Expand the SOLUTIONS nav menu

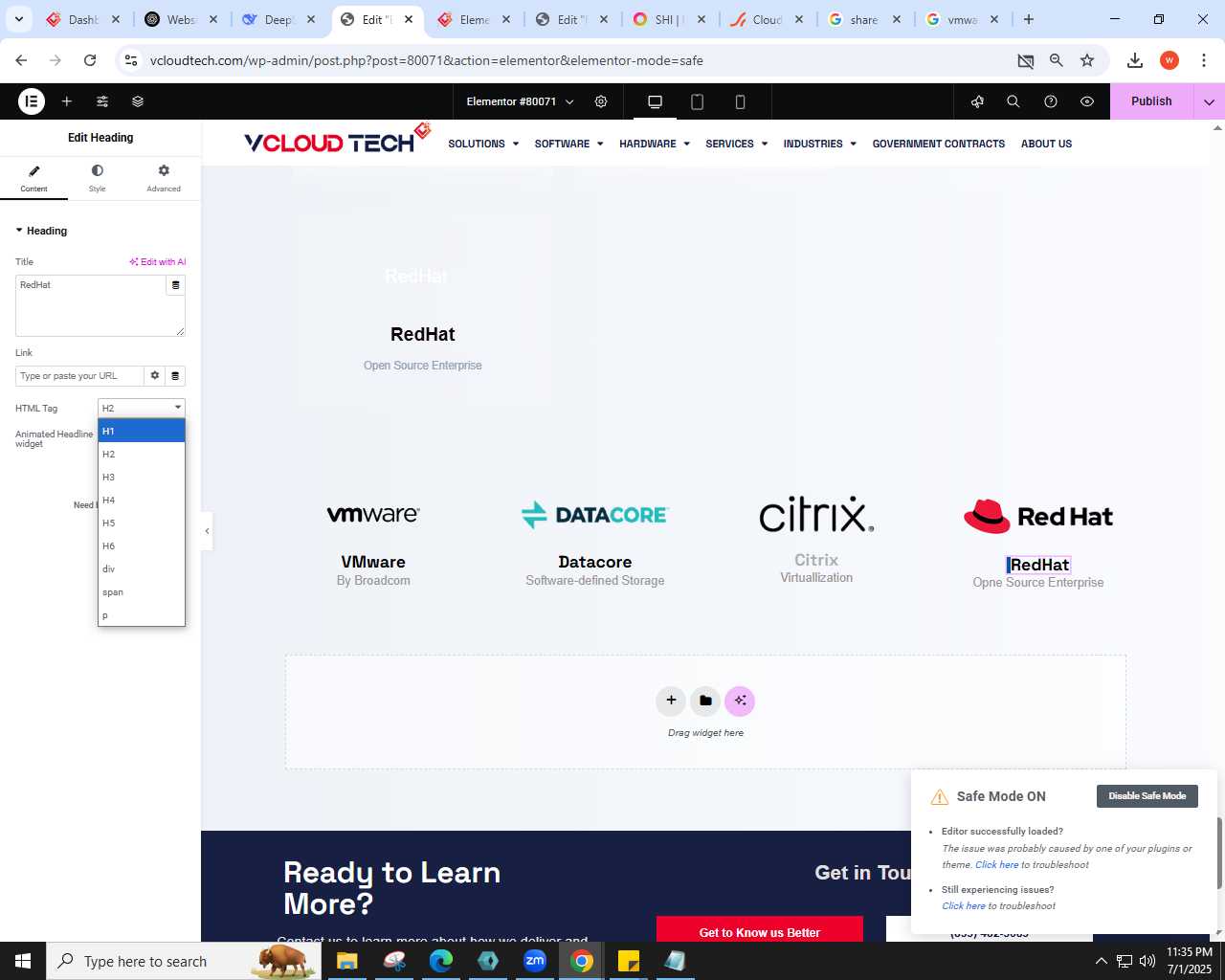pos(483,144)
